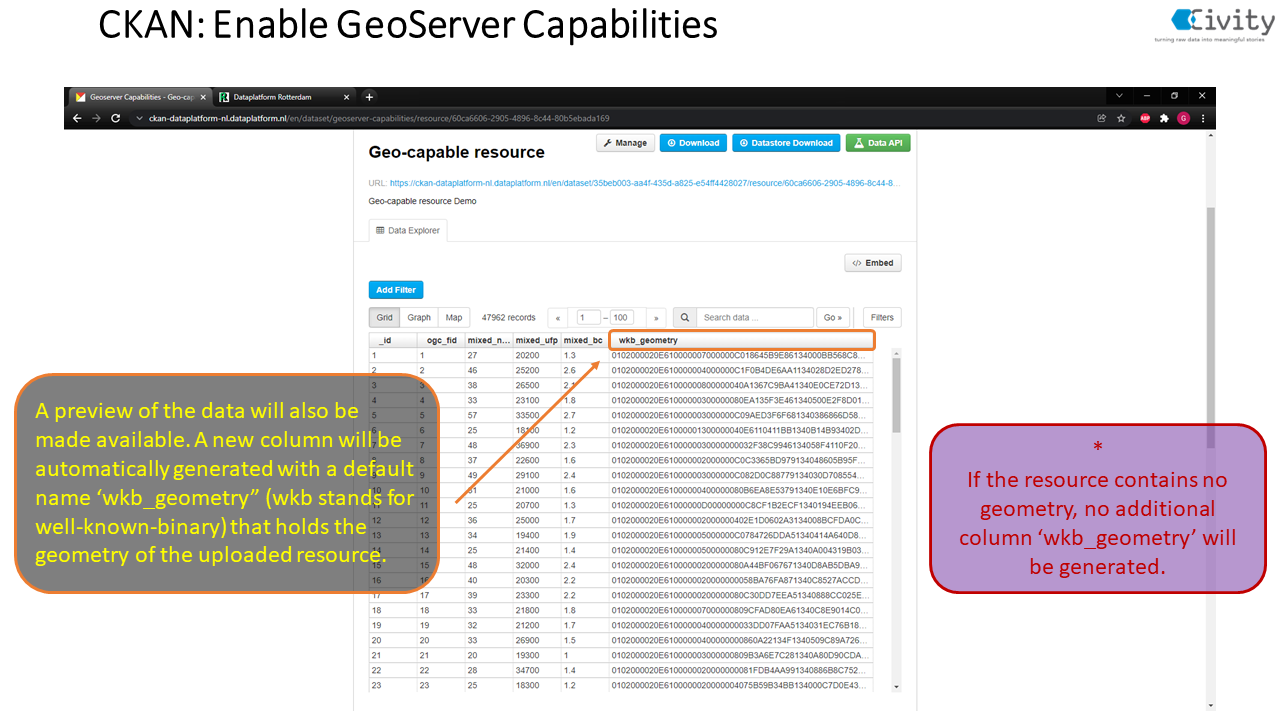Click the grid scrollbar down arrow
This screenshot has height=720, width=1280.
895,687
